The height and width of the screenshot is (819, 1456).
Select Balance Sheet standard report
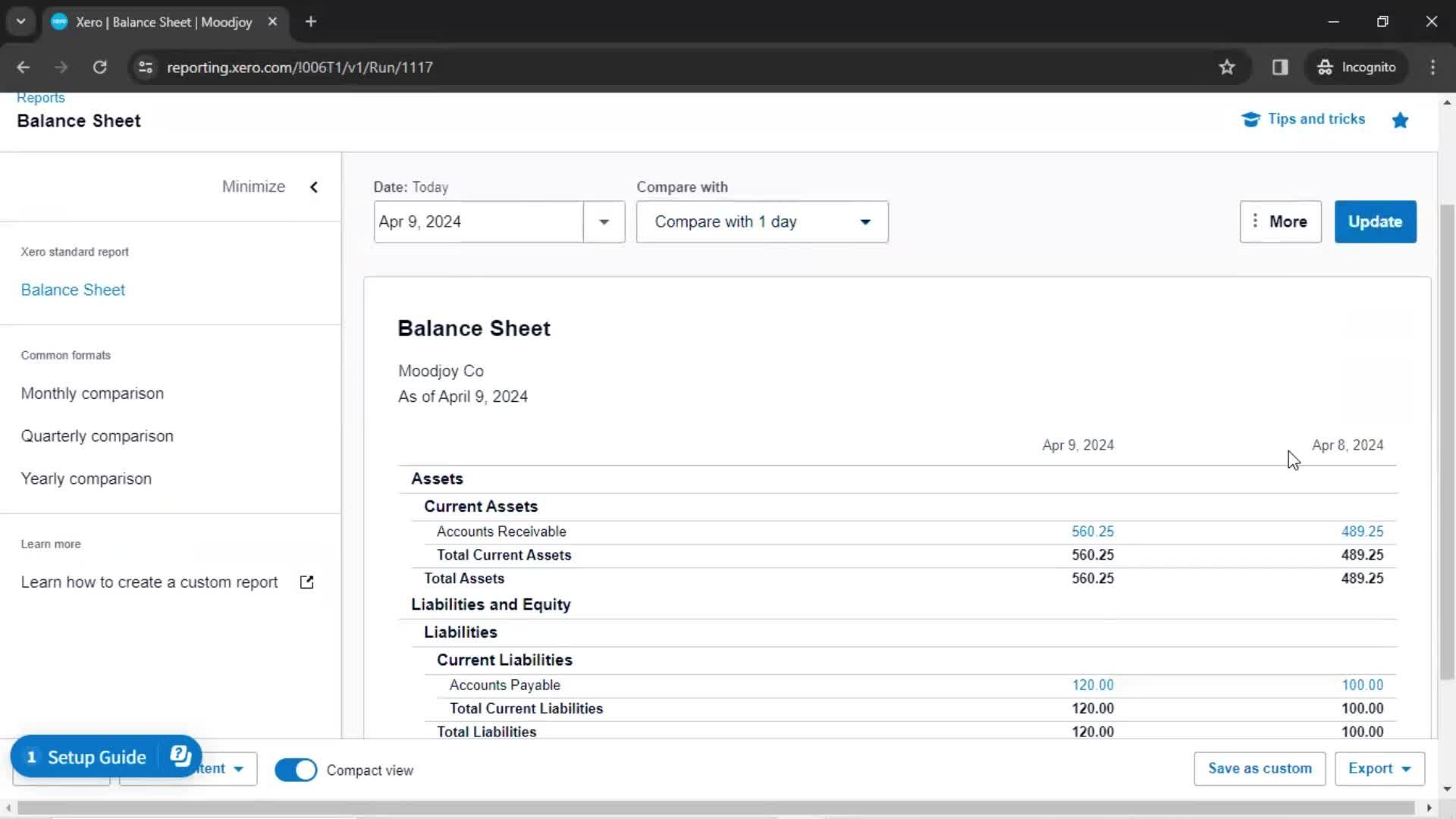click(73, 290)
